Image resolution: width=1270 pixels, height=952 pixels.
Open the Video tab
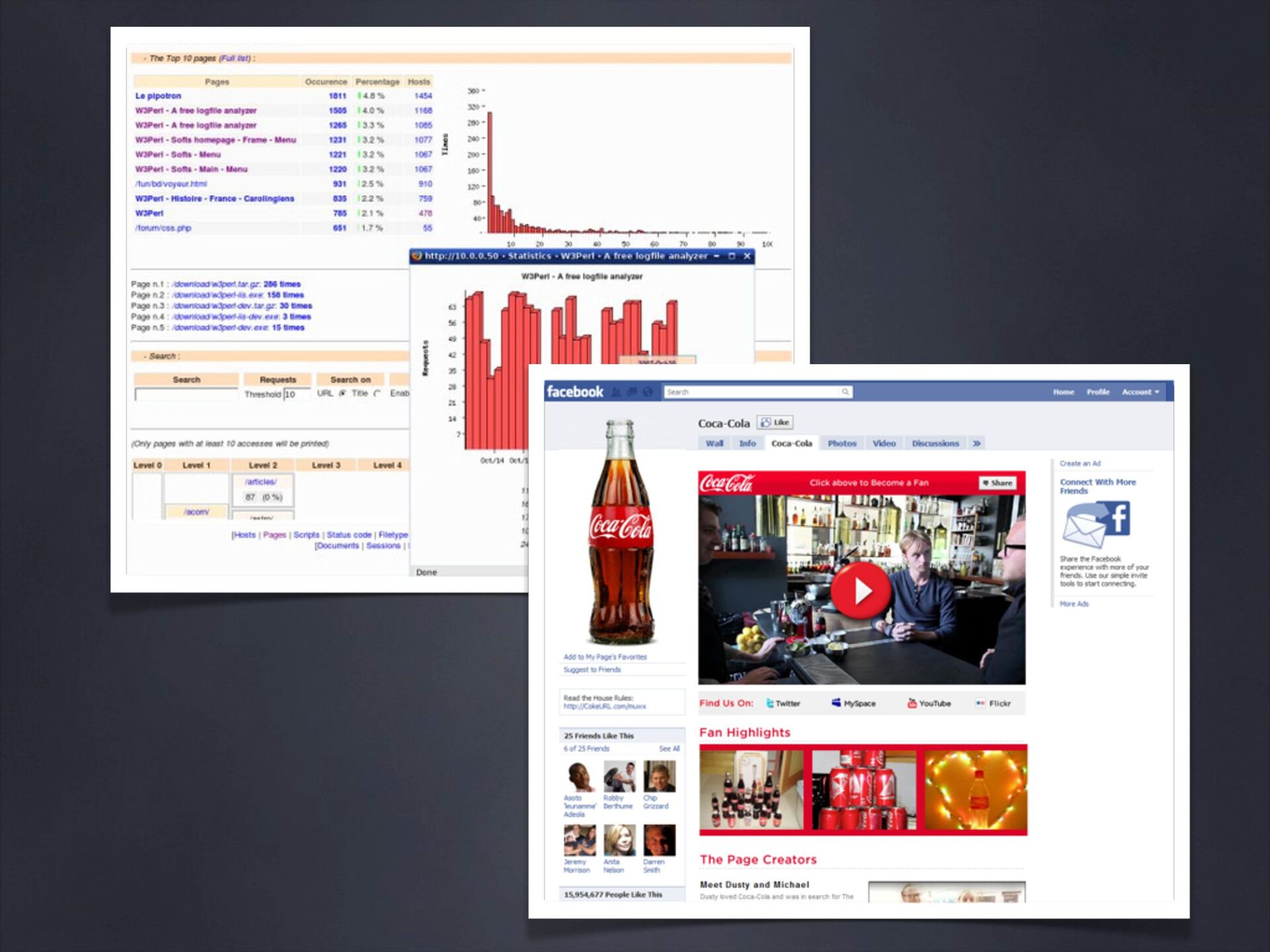(884, 444)
